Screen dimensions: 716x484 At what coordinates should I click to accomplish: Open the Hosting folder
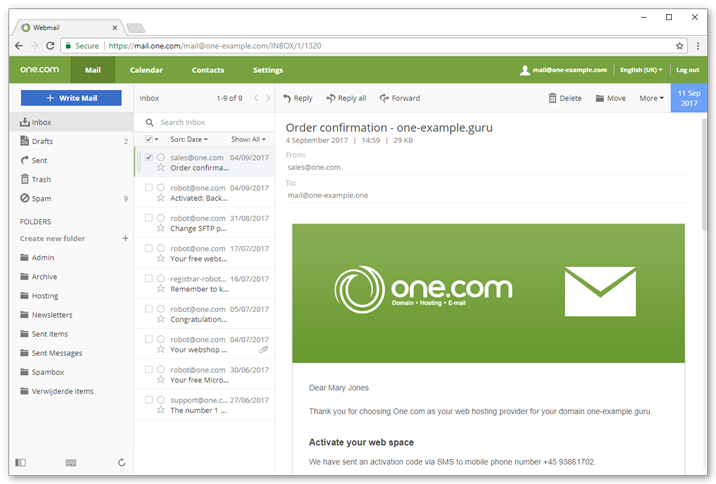coord(71,296)
